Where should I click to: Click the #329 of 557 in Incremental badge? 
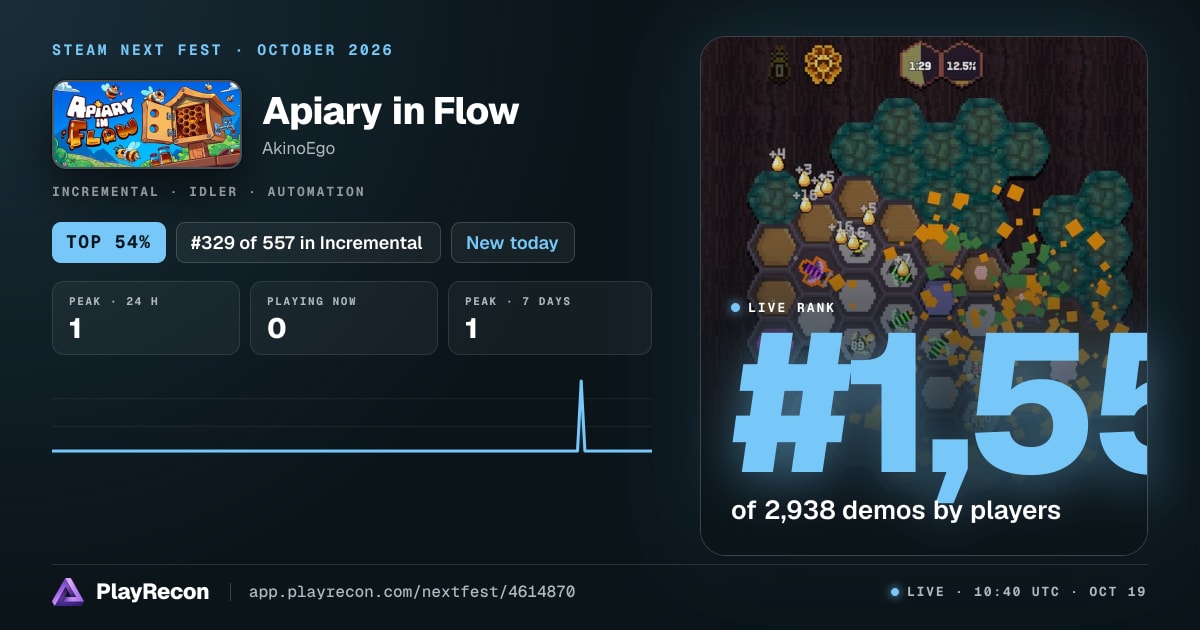(x=308, y=242)
